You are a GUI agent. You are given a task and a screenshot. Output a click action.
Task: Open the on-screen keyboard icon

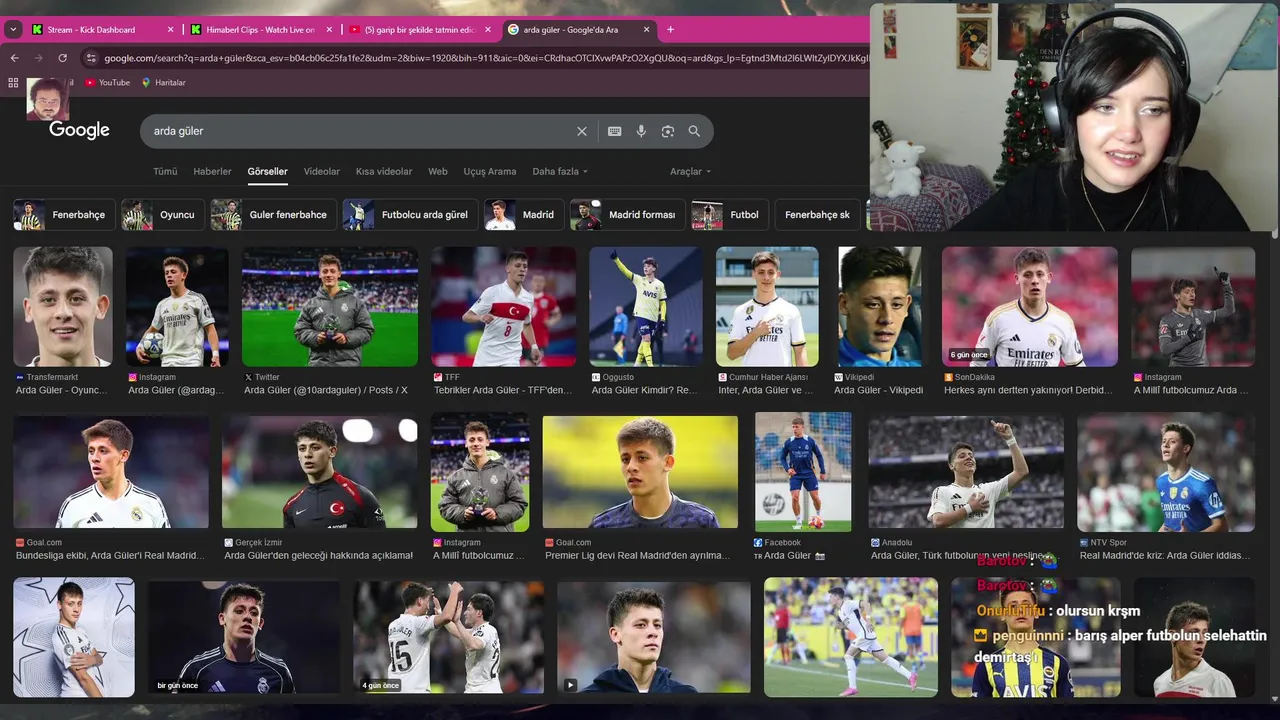coord(615,131)
